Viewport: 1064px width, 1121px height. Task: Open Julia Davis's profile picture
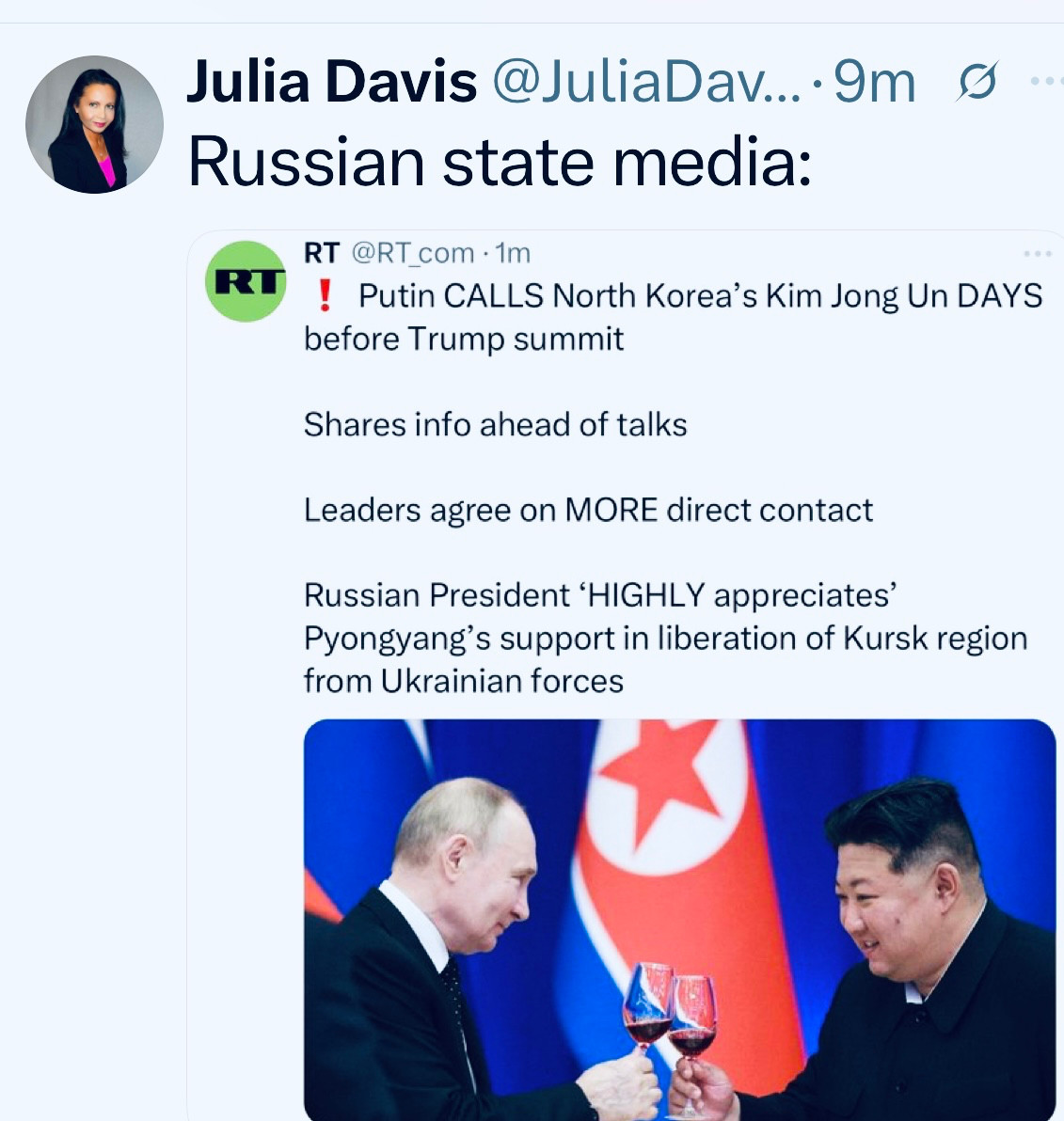[94, 124]
